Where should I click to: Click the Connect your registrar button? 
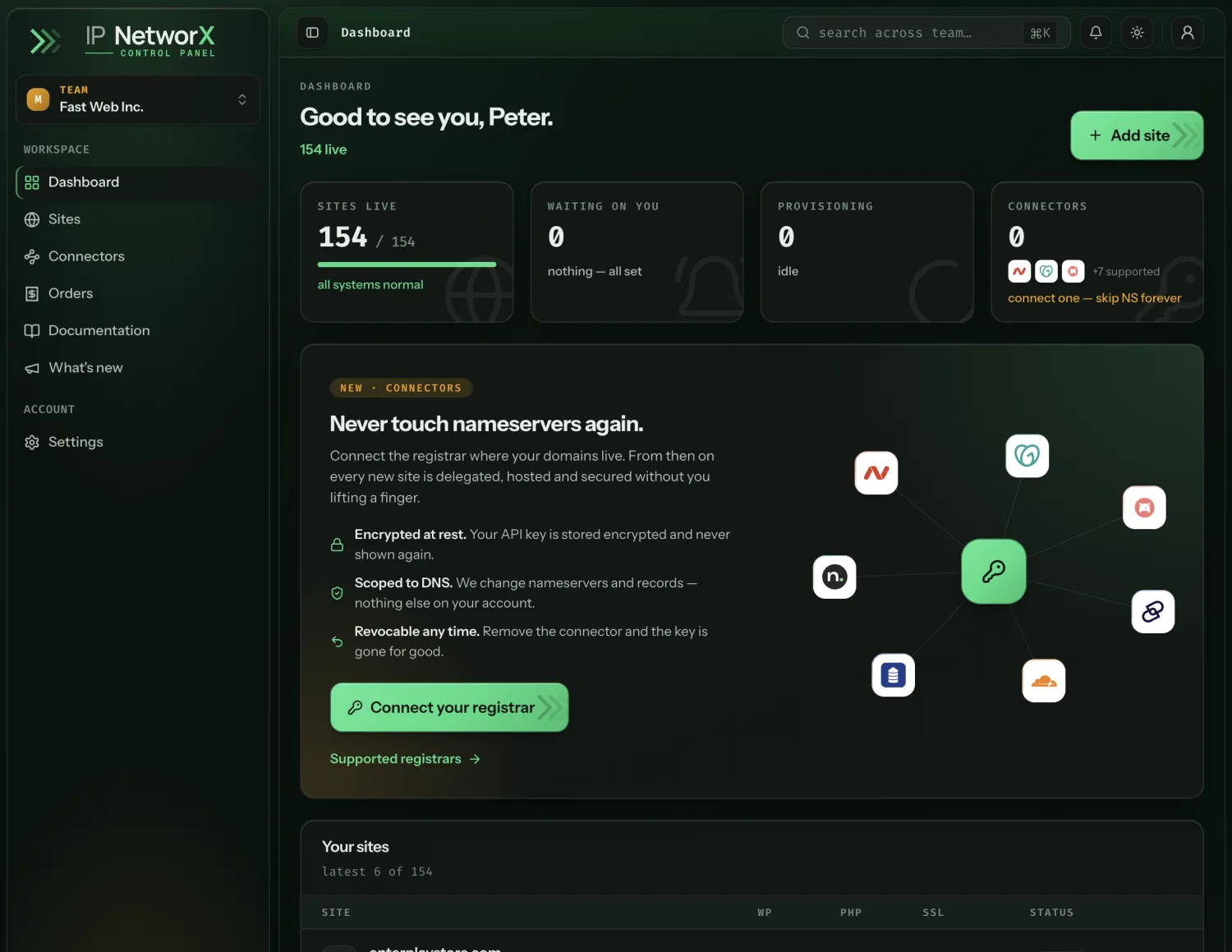point(449,707)
